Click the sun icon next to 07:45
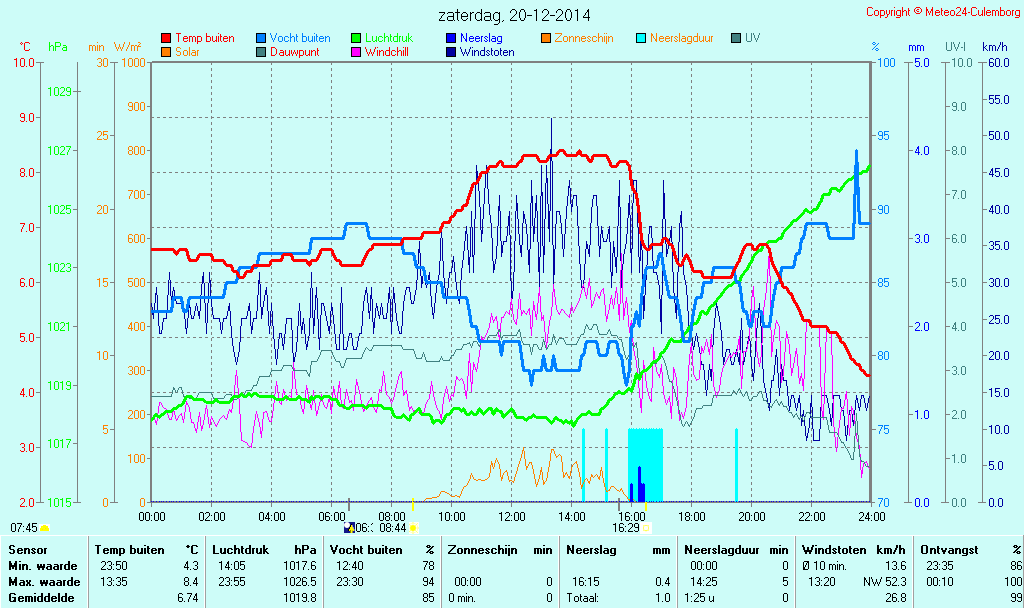This screenshot has height=608, width=1026. pyautogui.click(x=45, y=528)
